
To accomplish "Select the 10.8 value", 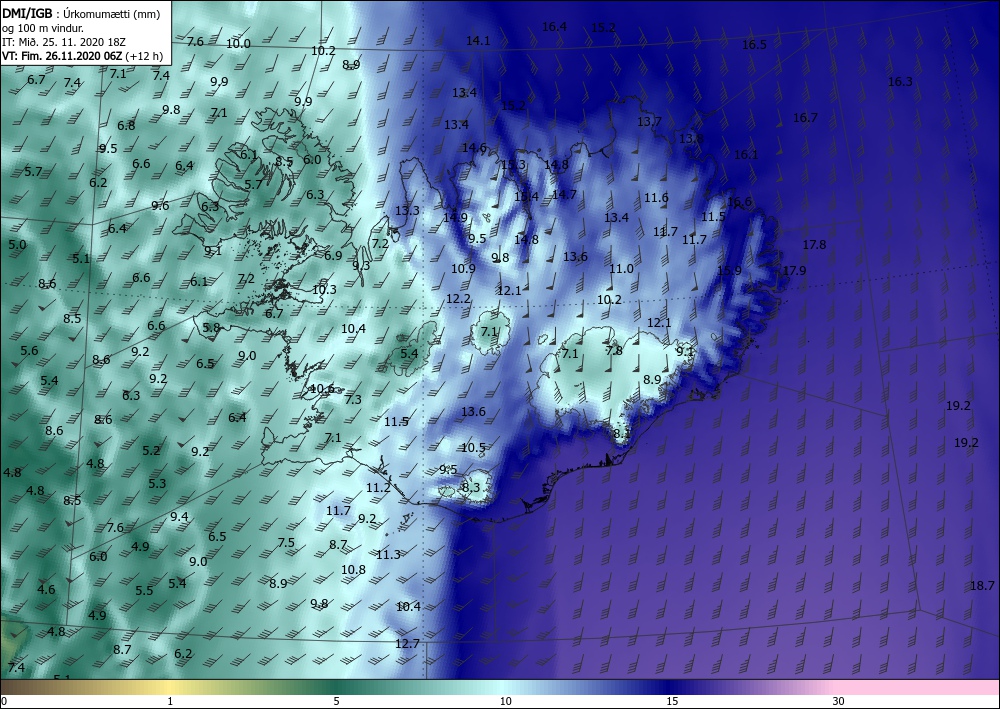I will click(x=353, y=570).
